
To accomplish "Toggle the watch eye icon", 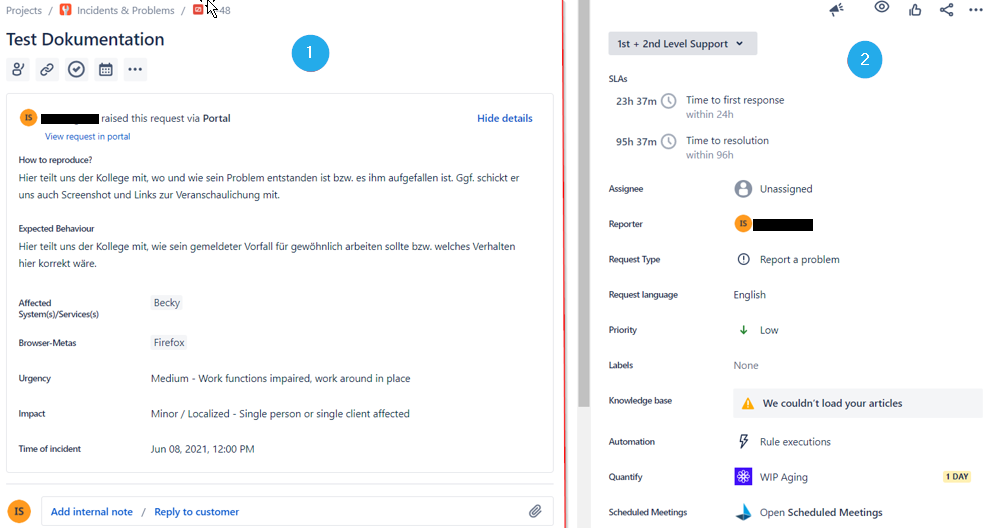I will click(x=882, y=8).
